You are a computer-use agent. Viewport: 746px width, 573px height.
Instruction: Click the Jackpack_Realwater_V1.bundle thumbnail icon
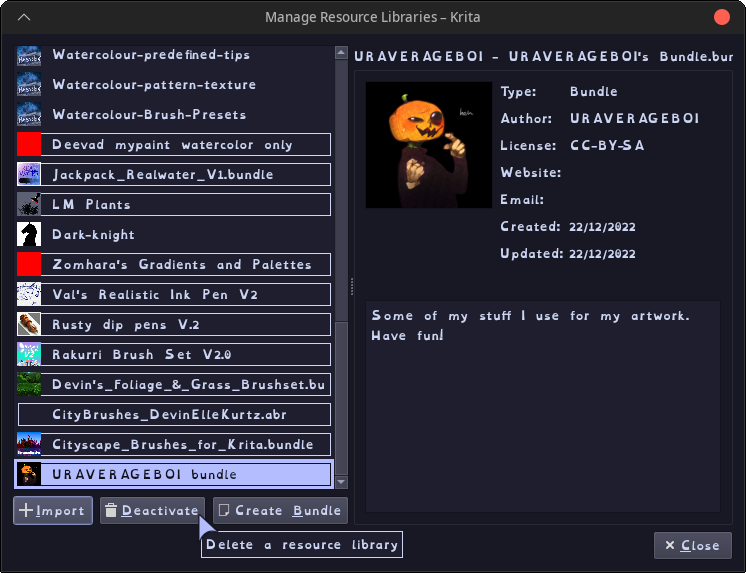(29, 174)
